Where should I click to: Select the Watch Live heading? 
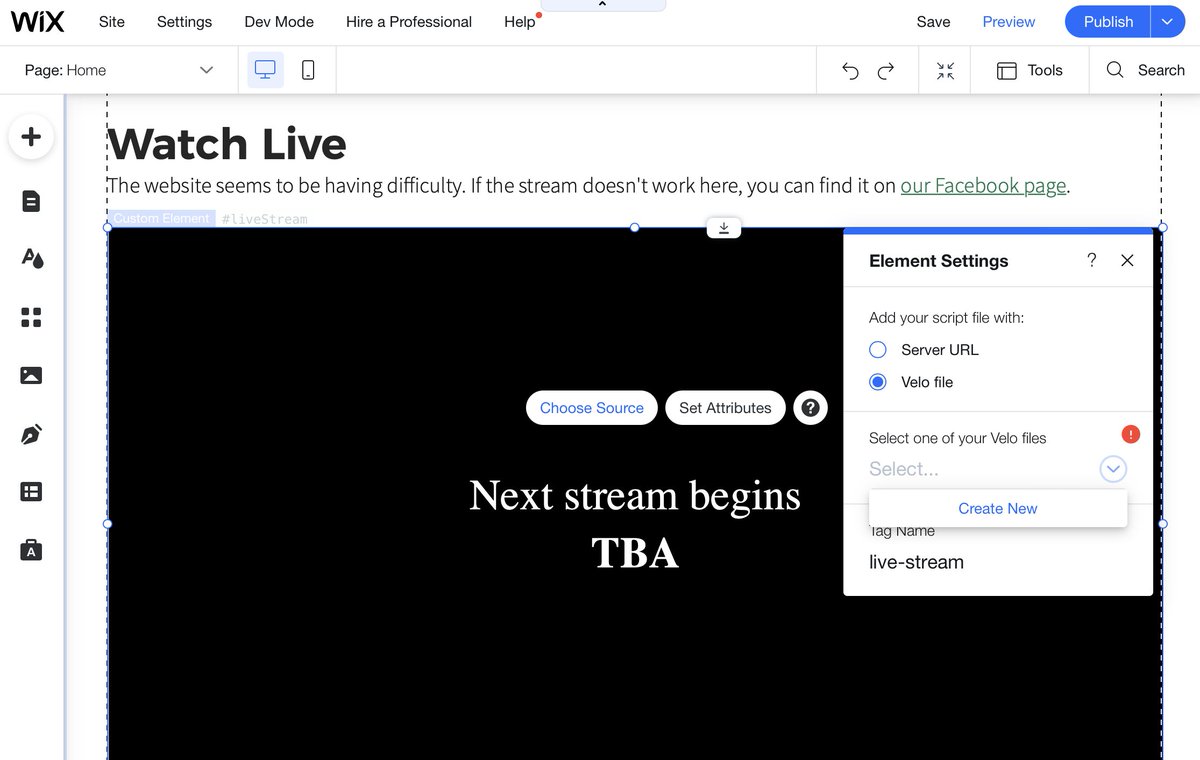coord(227,144)
